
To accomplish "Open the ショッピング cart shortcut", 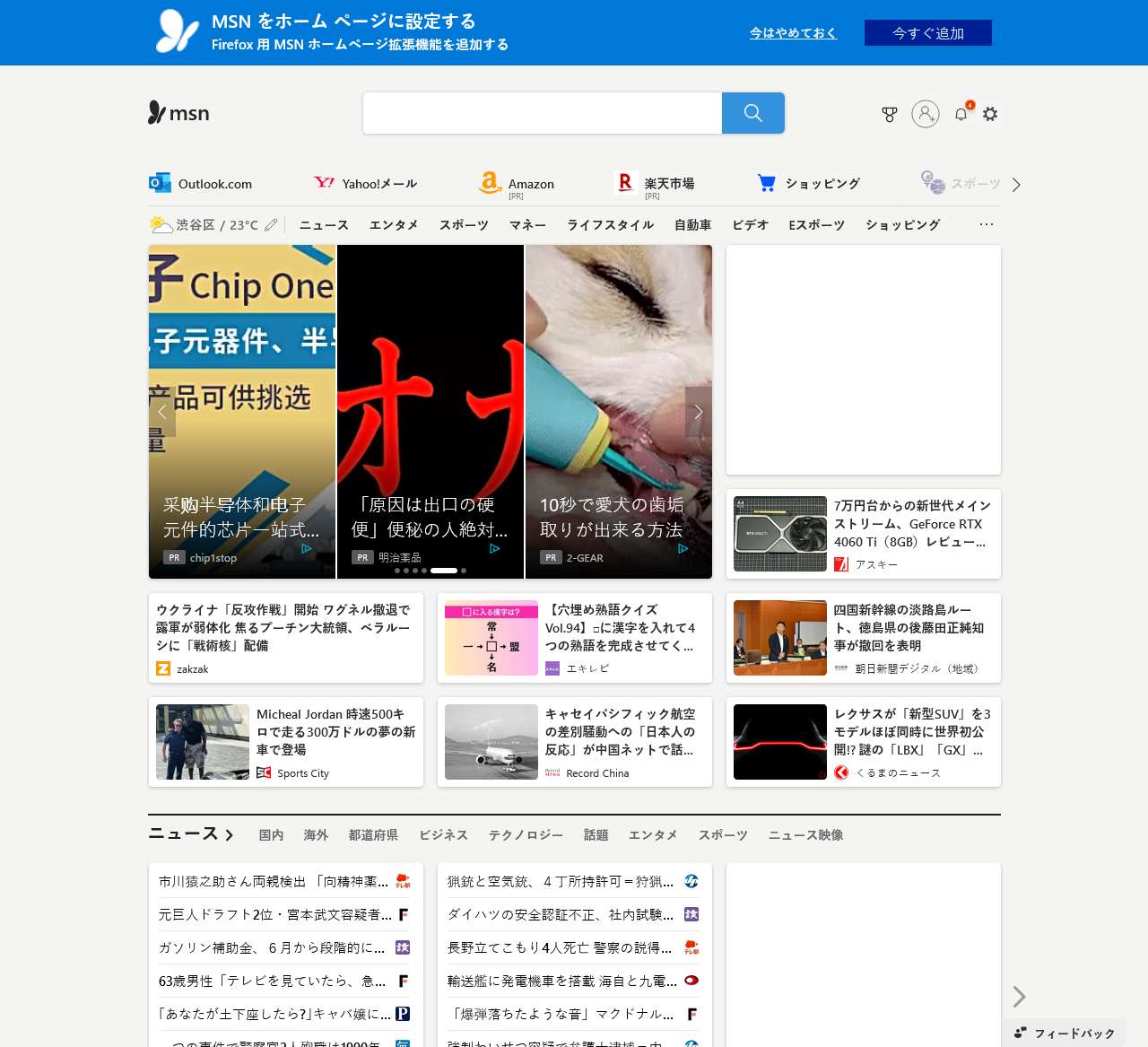I will point(809,184).
